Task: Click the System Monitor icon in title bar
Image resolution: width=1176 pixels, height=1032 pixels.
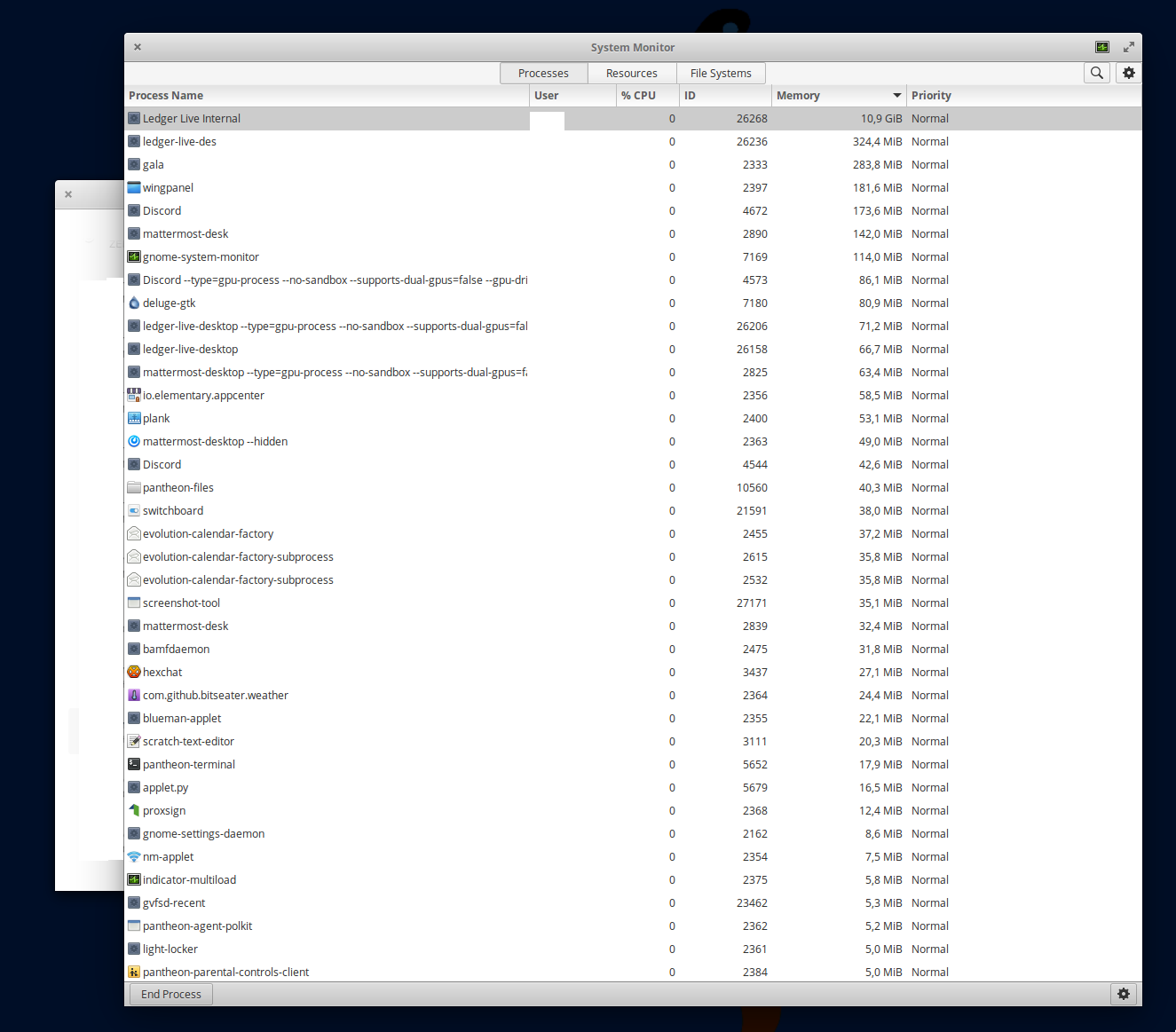Action: (1101, 46)
